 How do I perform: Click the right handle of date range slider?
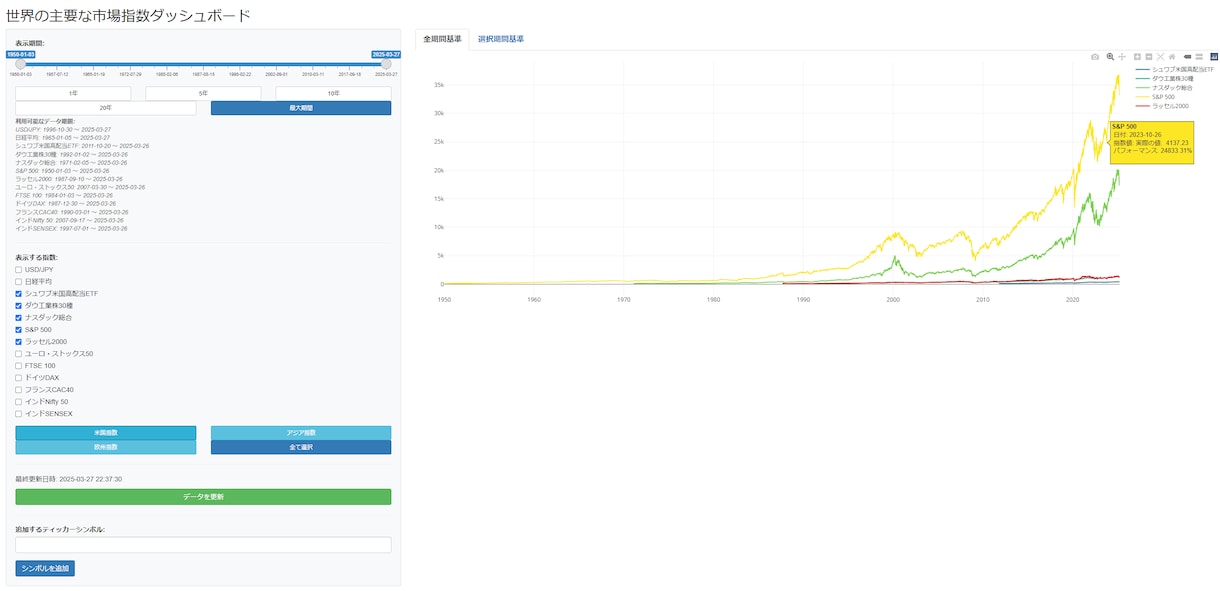(386, 64)
